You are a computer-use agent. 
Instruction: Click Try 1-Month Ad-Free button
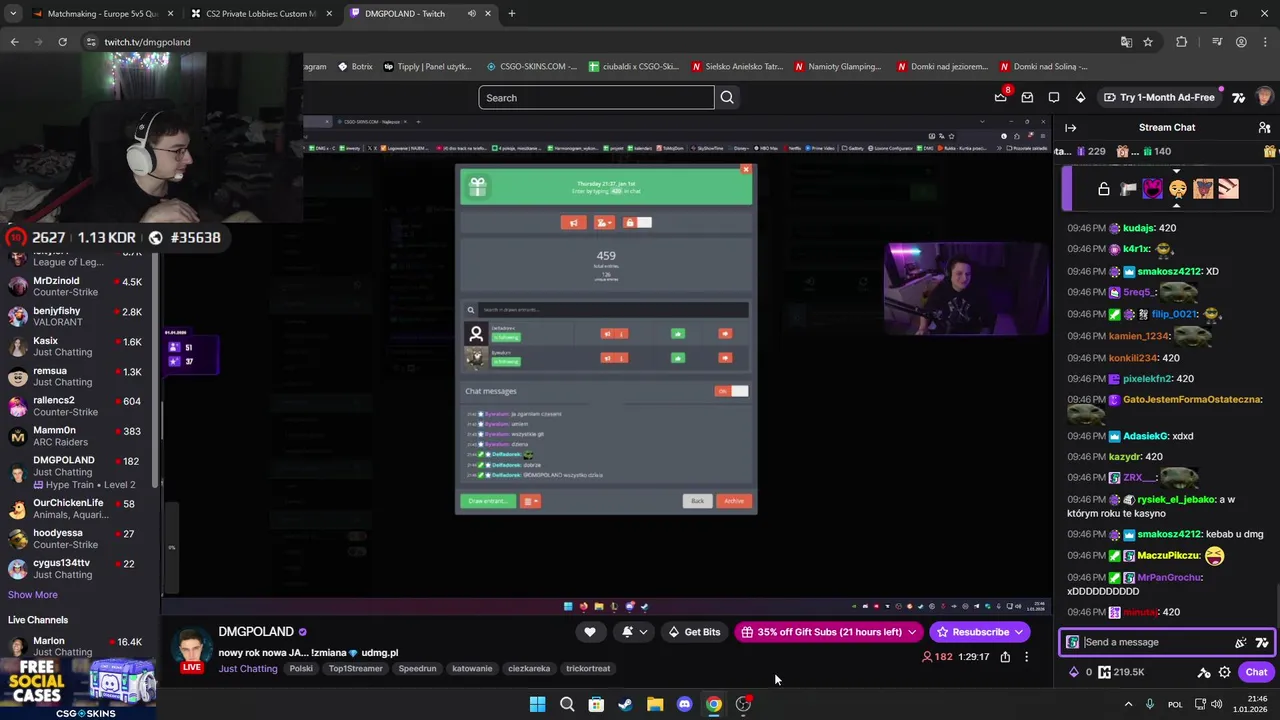[x=1160, y=97]
